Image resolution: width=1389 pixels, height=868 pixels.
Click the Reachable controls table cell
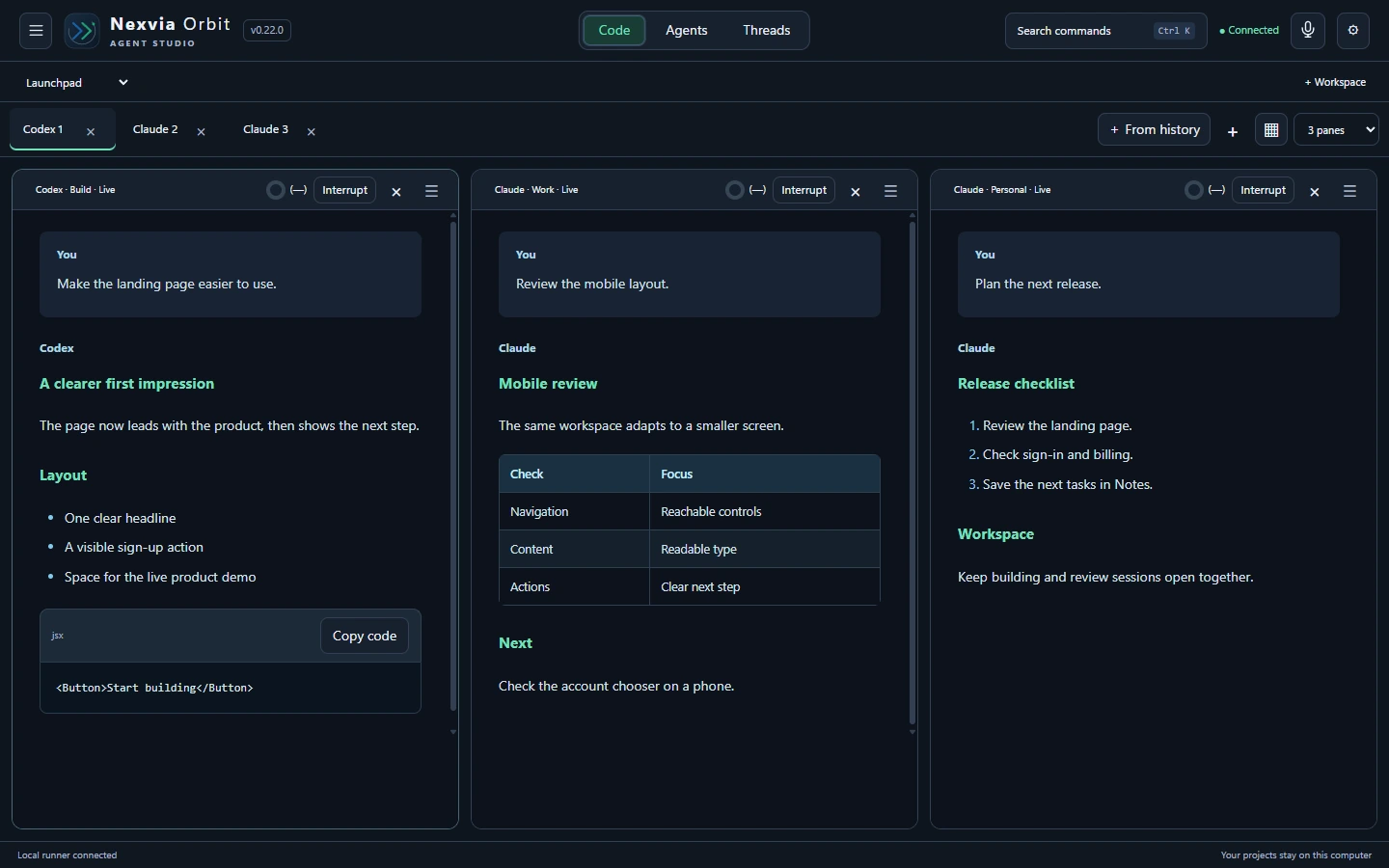pos(765,512)
